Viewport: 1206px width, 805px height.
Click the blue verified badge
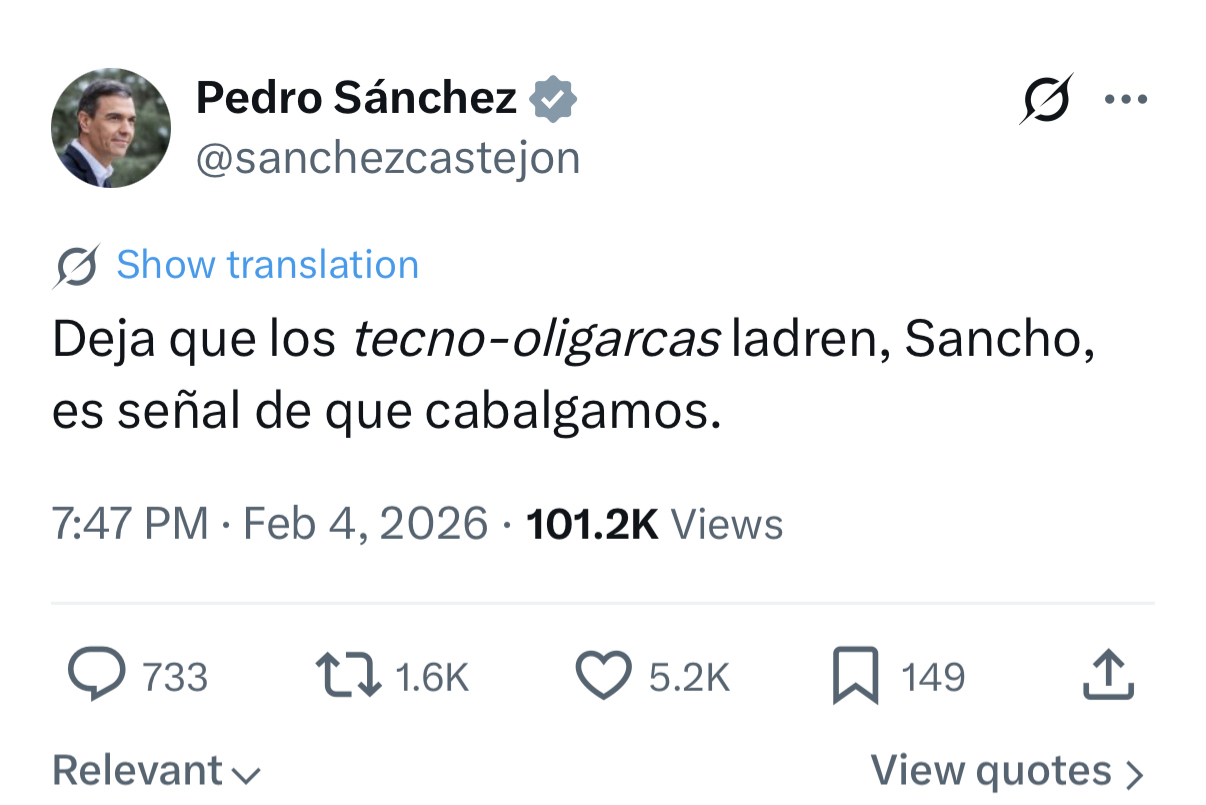pos(553,99)
